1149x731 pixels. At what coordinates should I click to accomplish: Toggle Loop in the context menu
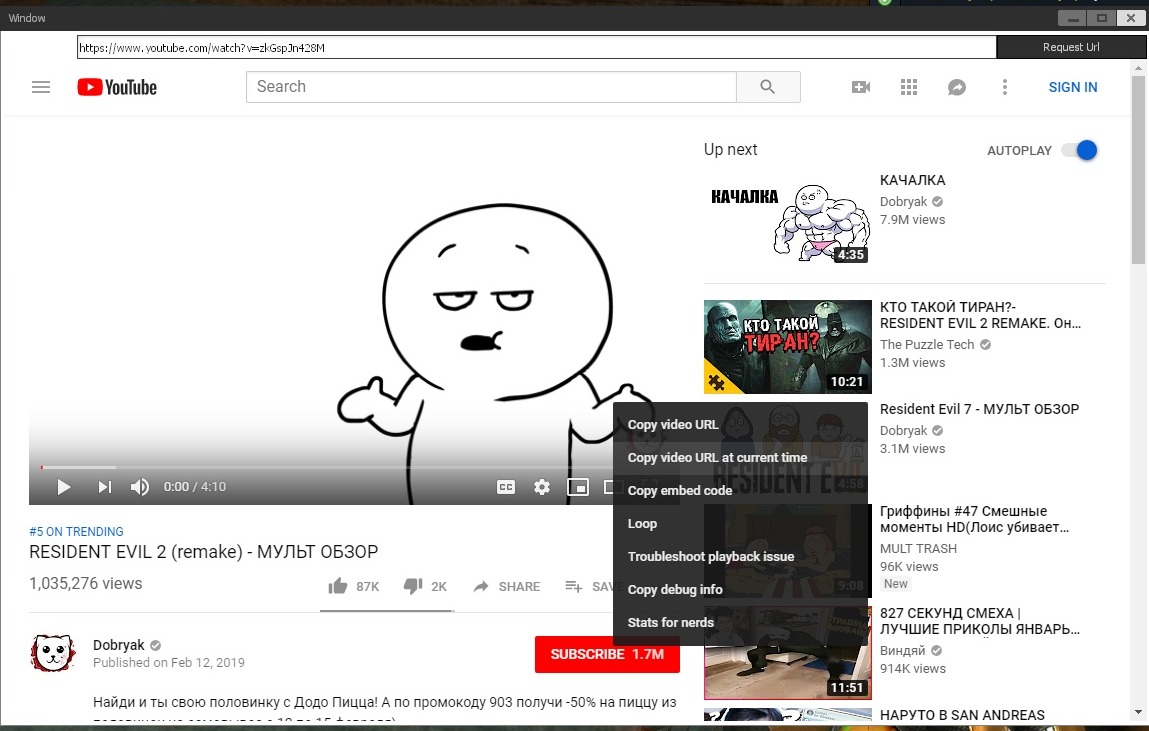tap(642, 523)
